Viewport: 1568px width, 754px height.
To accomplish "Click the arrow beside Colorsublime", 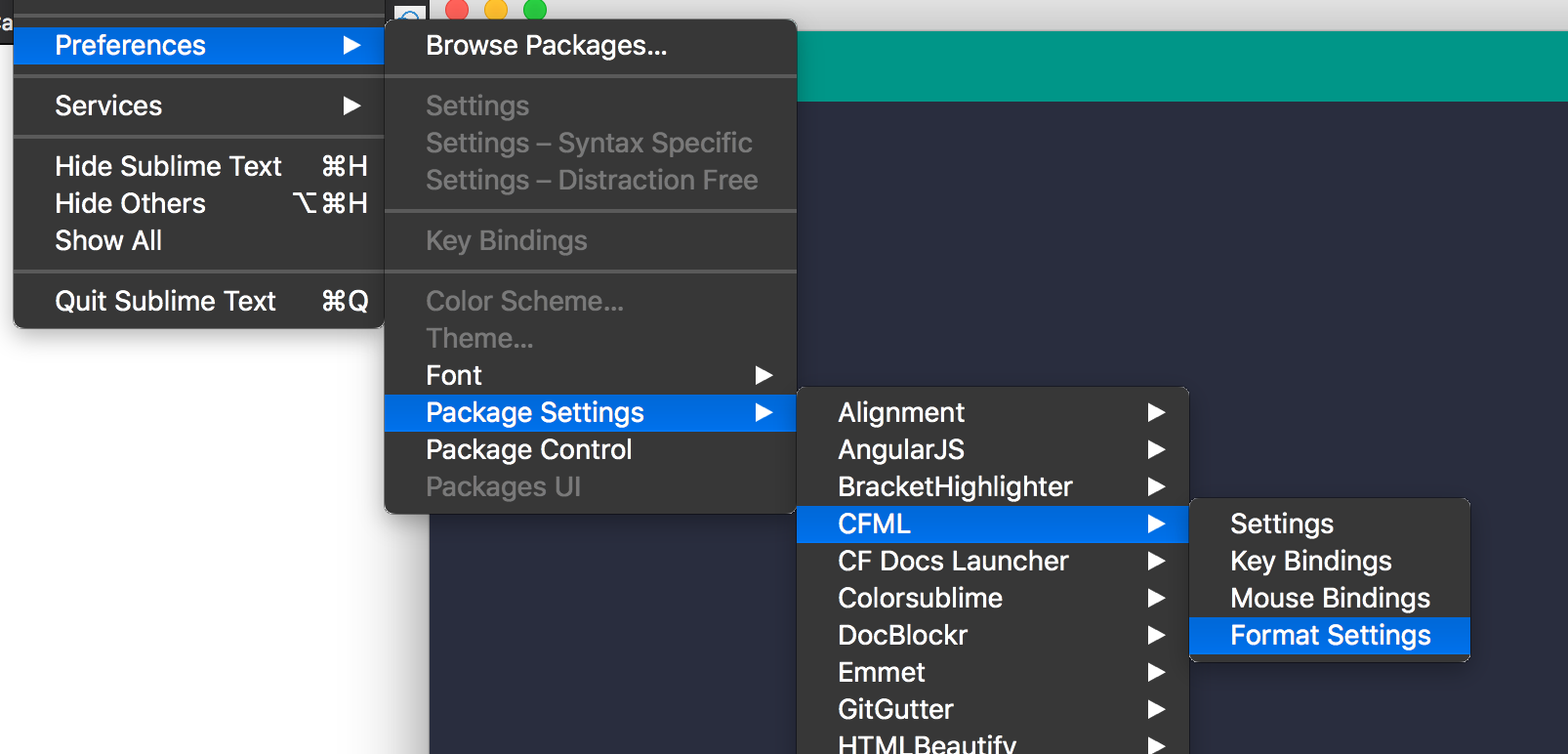I will 1157,599.
